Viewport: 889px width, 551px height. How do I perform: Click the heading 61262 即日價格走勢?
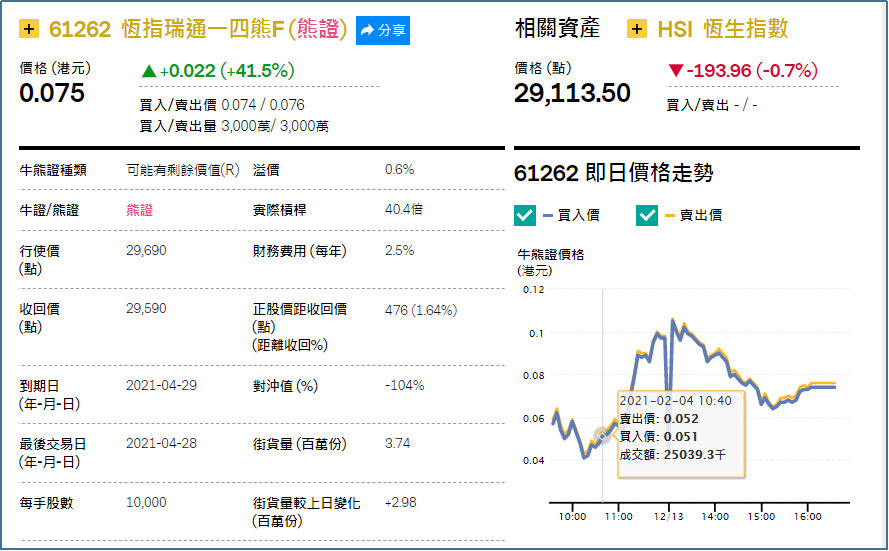point(613,173)
